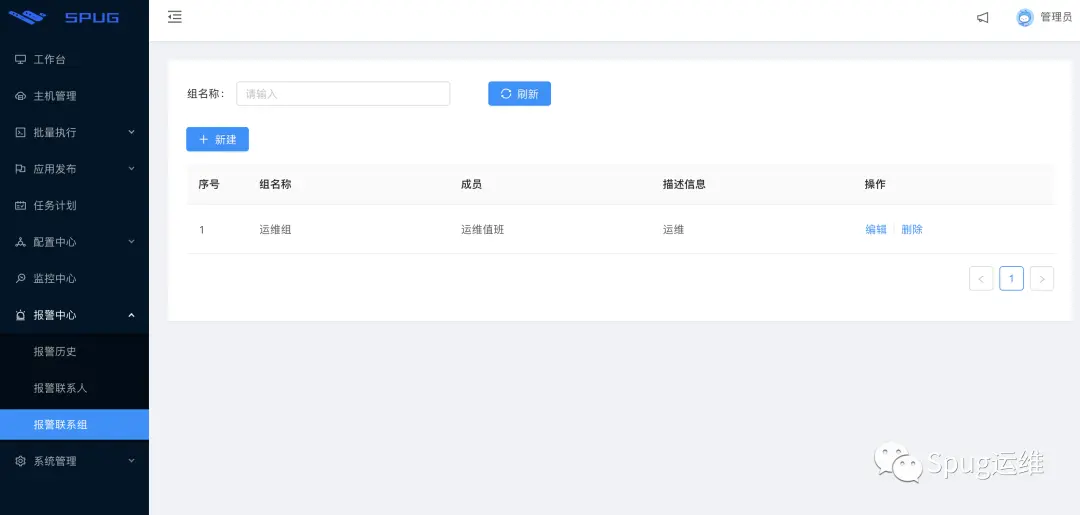Select page 1 in pagination

[1011, 279]
